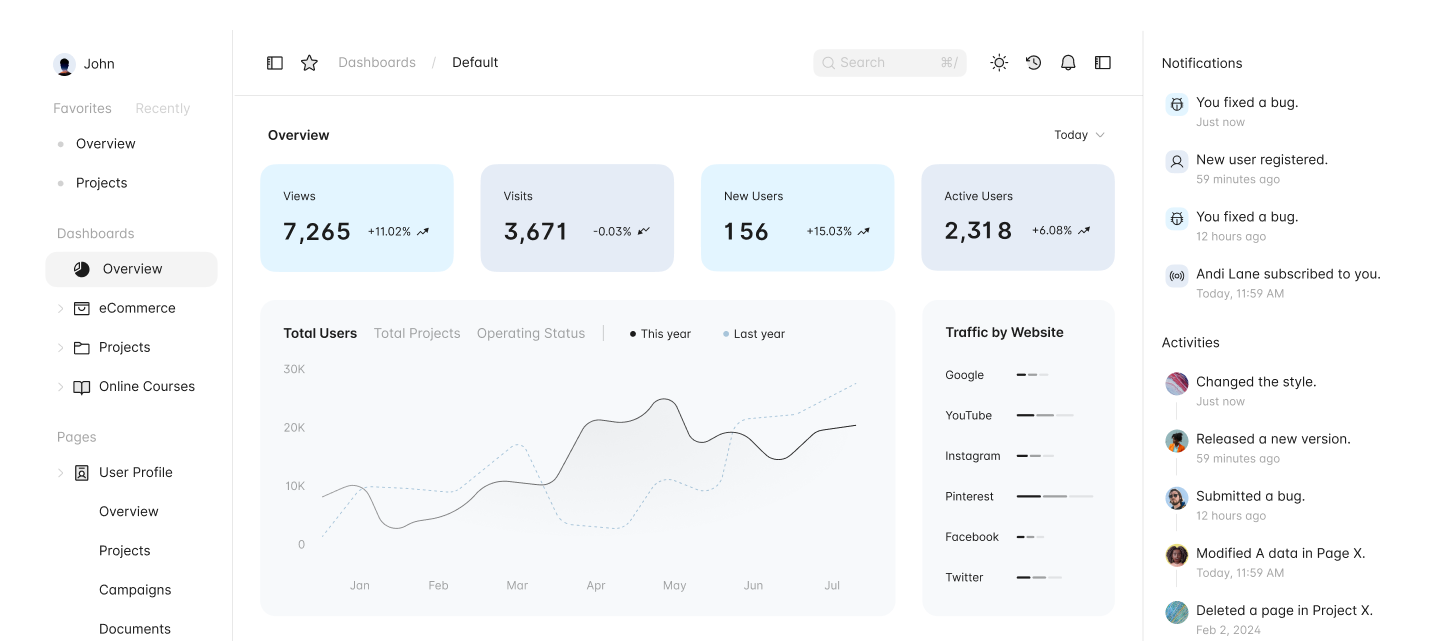Open notifications bell icon
The image size is (1440, 641).
[x=1068, y=63]
